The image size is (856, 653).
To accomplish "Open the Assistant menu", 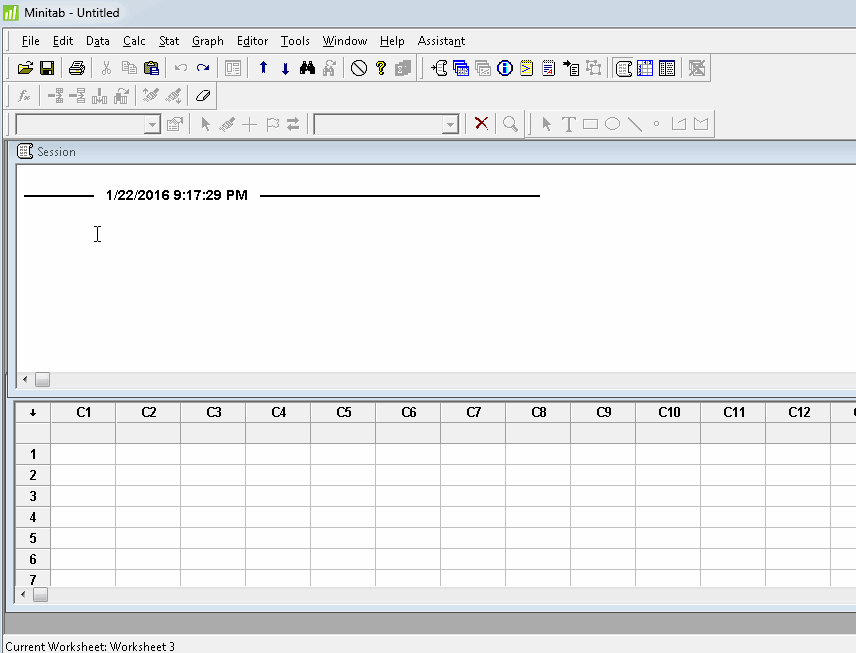I will pos(441,41).
